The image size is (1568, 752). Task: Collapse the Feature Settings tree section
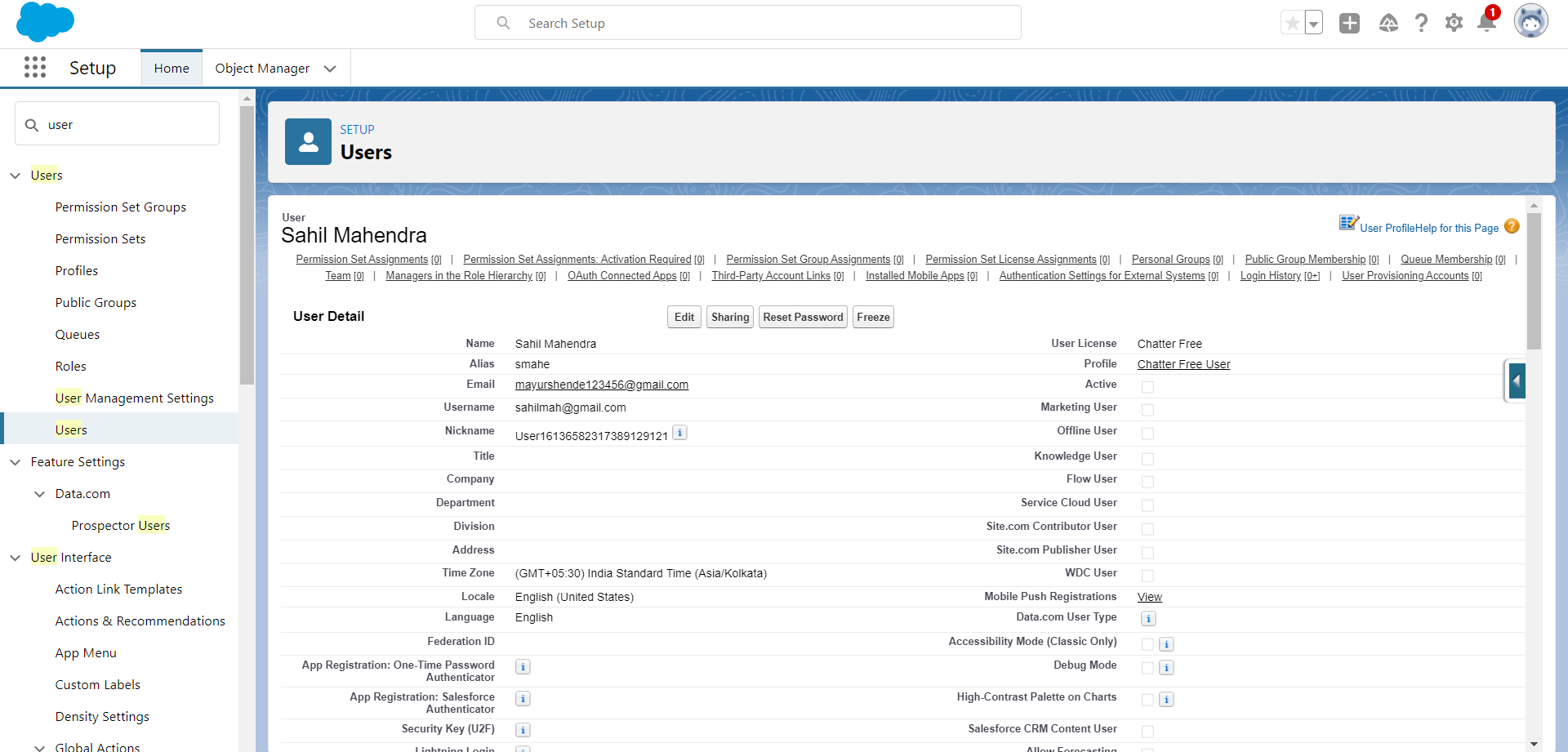pyautogui.click(x=16, y=462)
